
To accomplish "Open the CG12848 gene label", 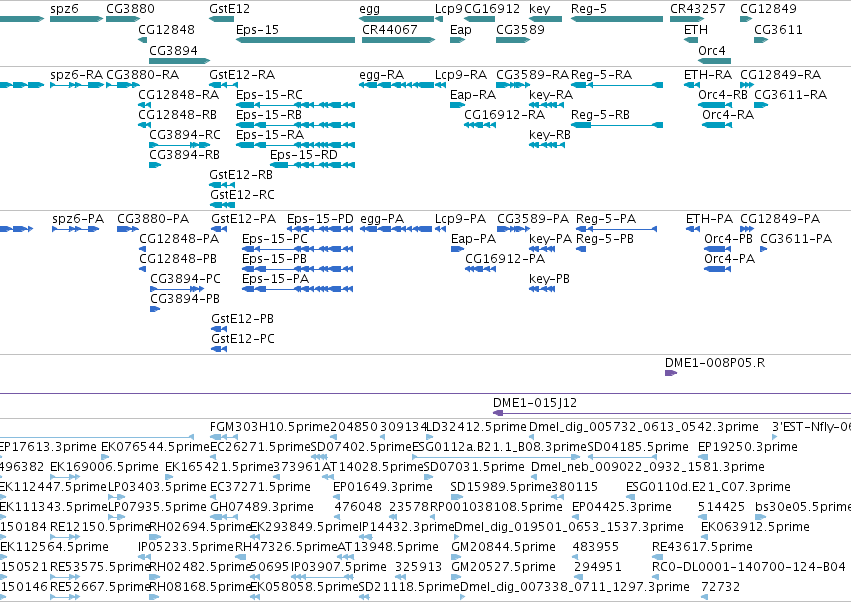I will (x=166, y=29).
